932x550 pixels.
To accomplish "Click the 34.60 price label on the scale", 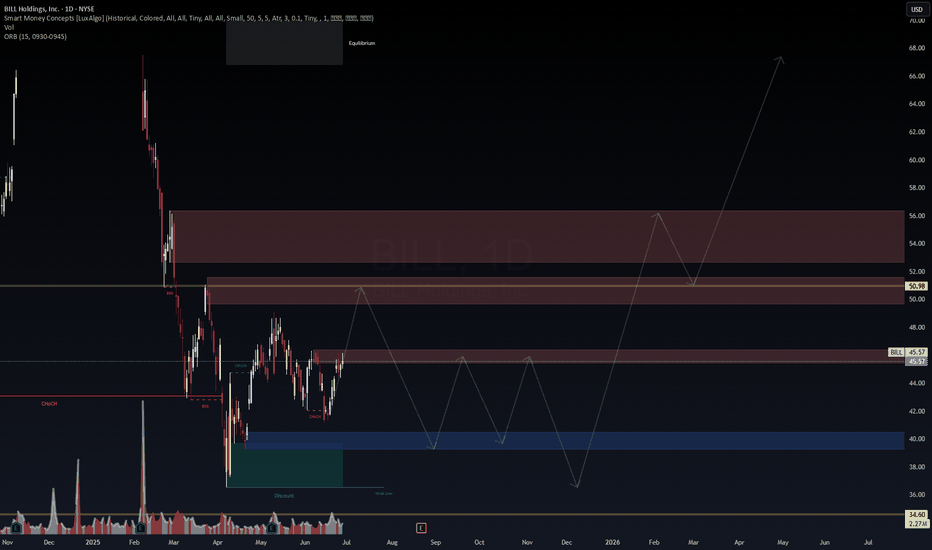I will [917, 514].
